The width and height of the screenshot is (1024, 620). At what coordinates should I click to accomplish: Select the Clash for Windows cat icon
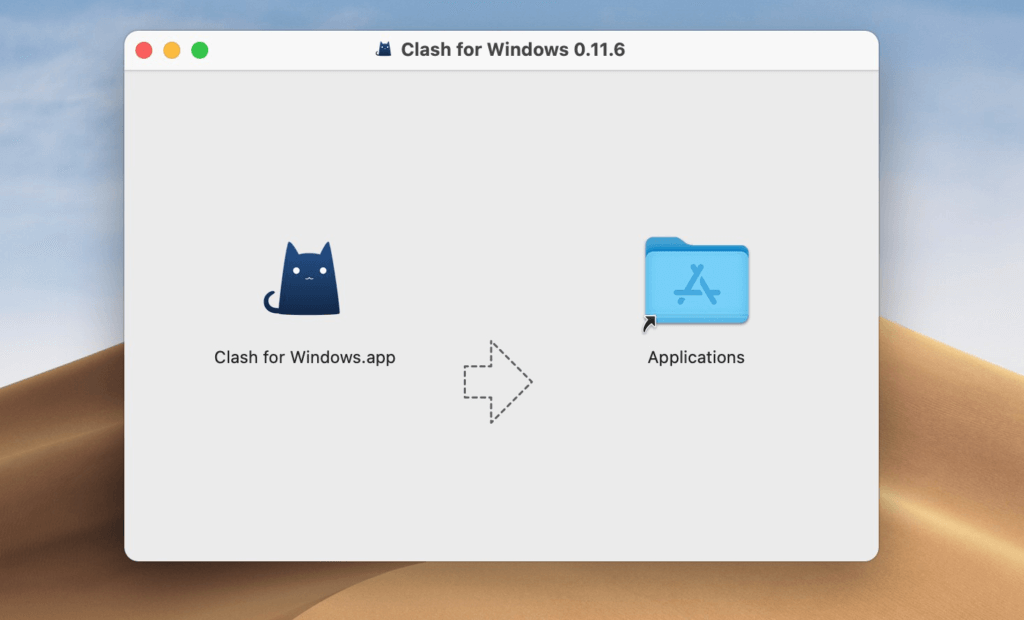[x=303, y=278]
